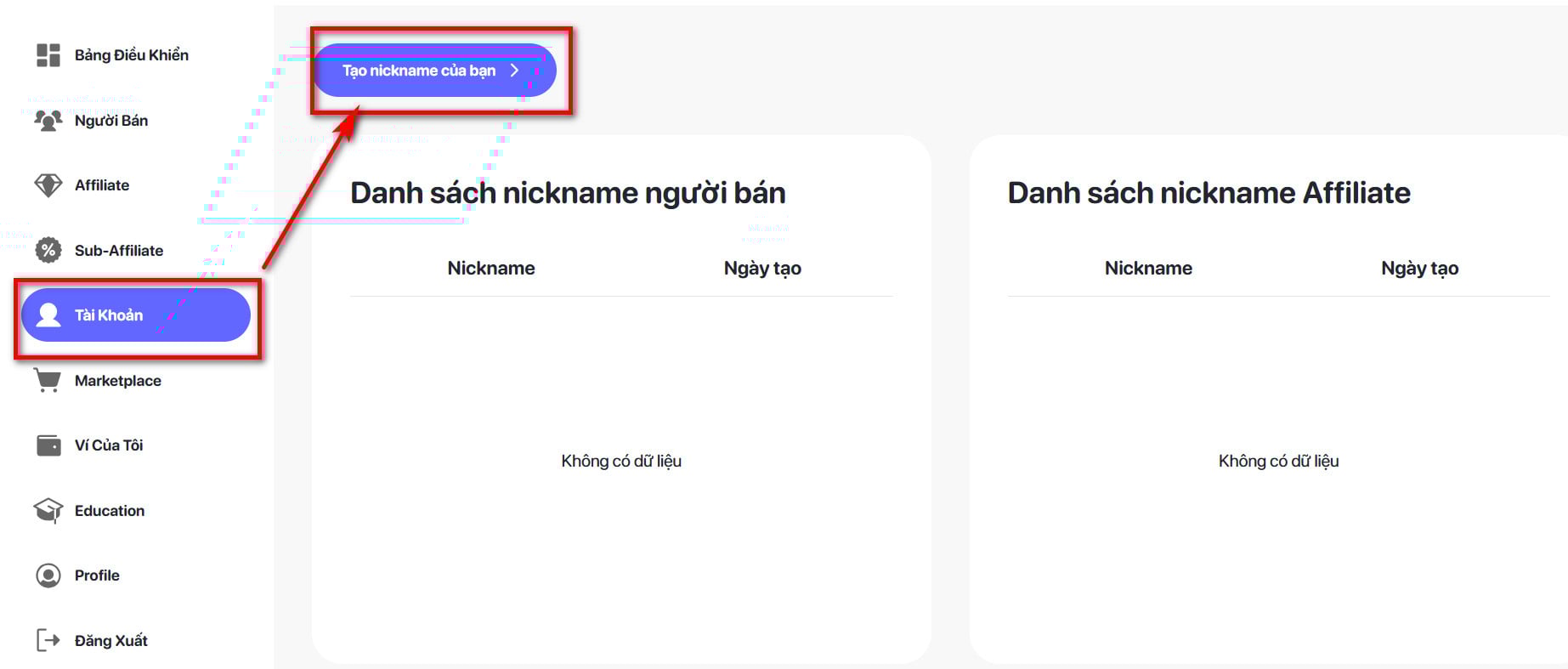The height and width of the screenshot is (669, 1568).
Task: Click the Bảng Điều Khiển grid icon
Action: click(x=48, y=54)
